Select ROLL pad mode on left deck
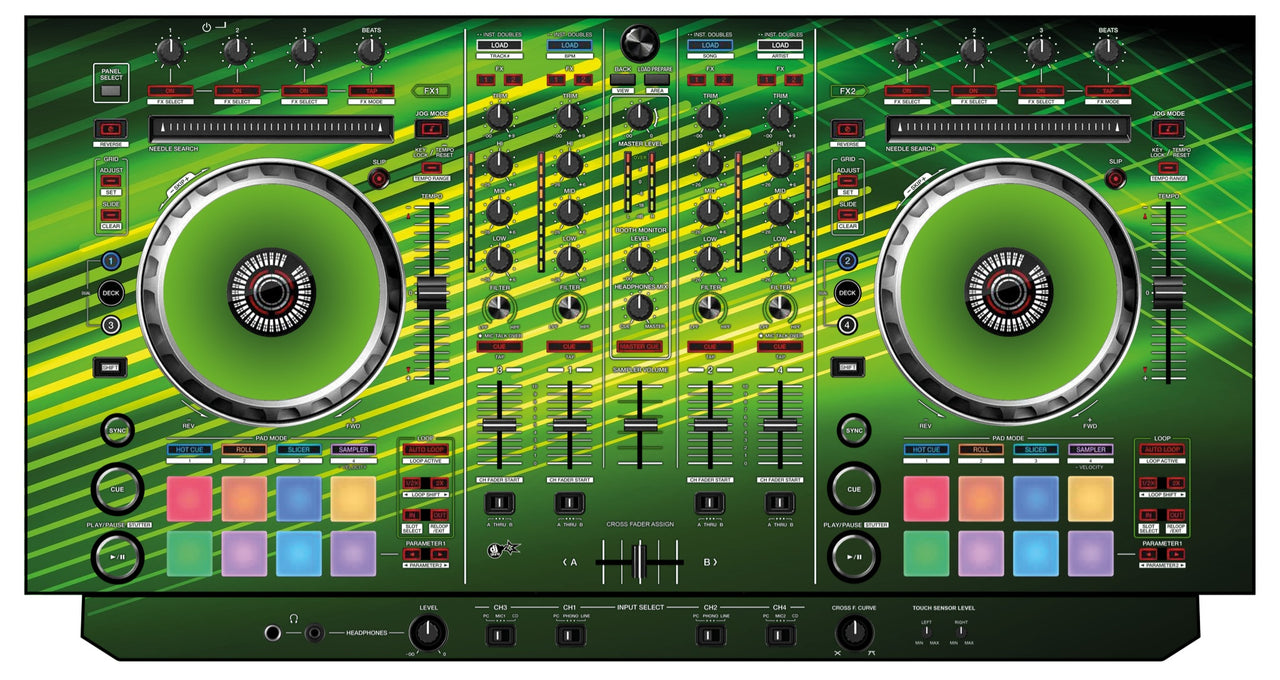The width and height of the screenshot is (1280, 680). [x=244, y=450]
